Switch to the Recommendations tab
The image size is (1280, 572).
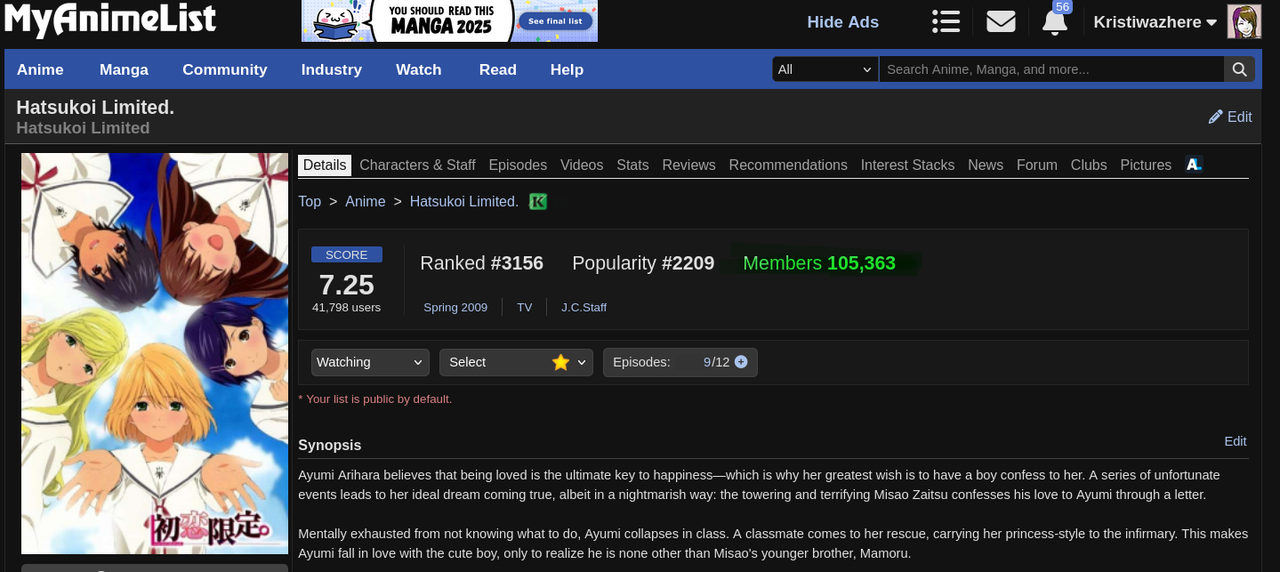tap(788, 165)
